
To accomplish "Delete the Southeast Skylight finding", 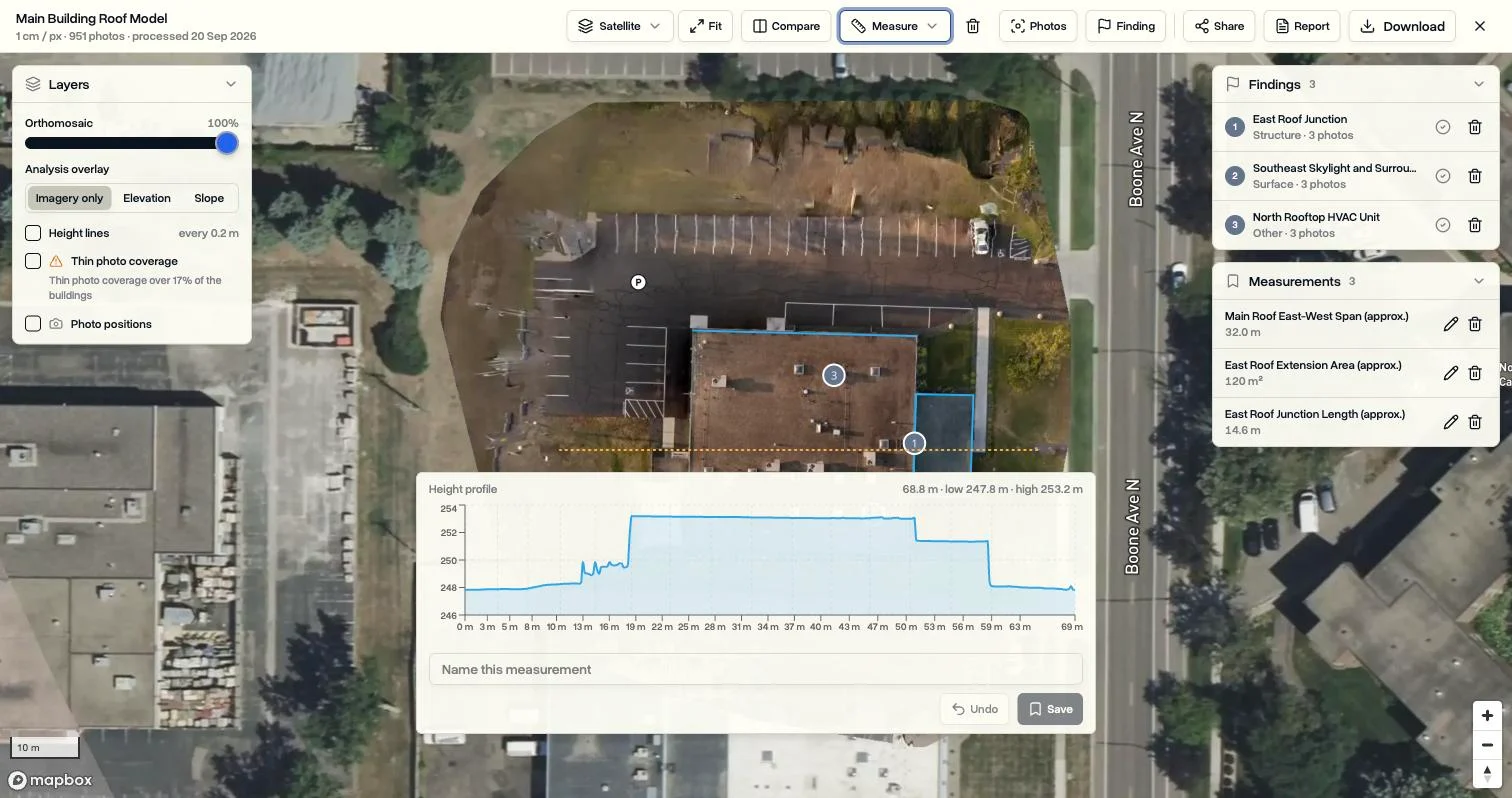I will pos(1474,176).
